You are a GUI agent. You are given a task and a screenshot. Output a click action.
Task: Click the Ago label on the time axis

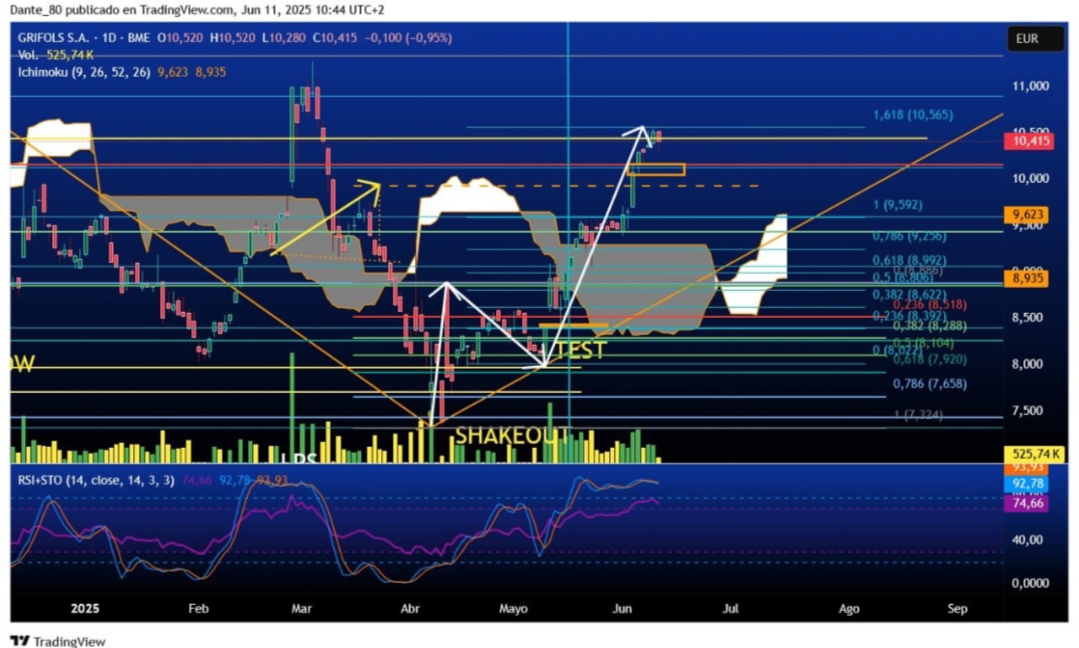point(849,609)
